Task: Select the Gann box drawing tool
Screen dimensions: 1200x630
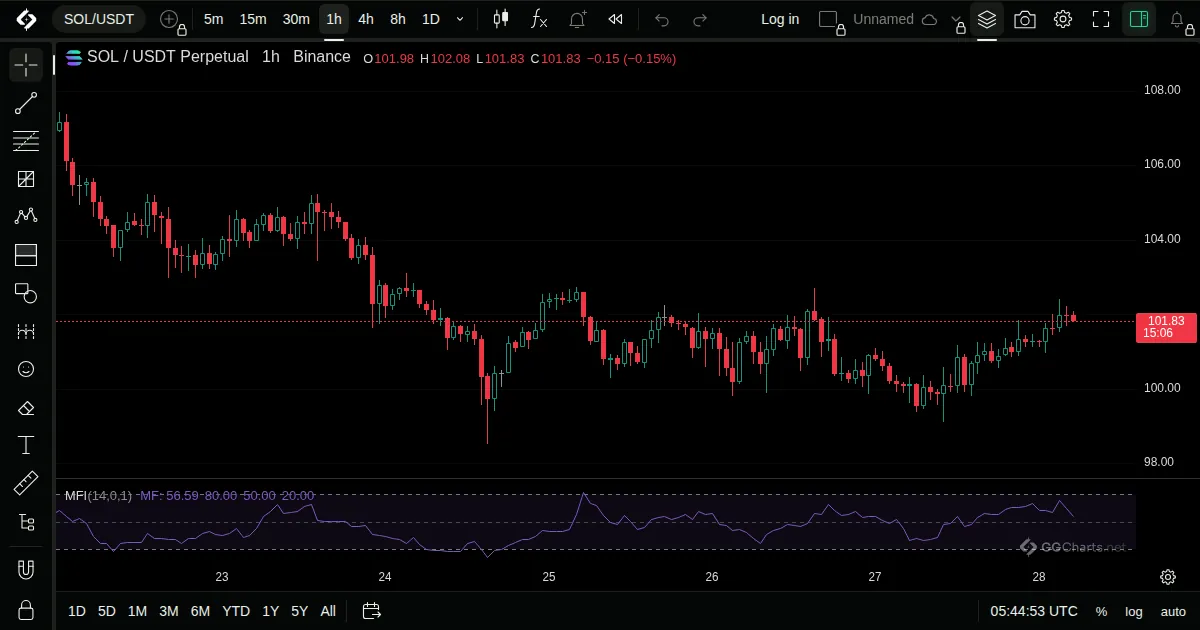Action: 26,179
